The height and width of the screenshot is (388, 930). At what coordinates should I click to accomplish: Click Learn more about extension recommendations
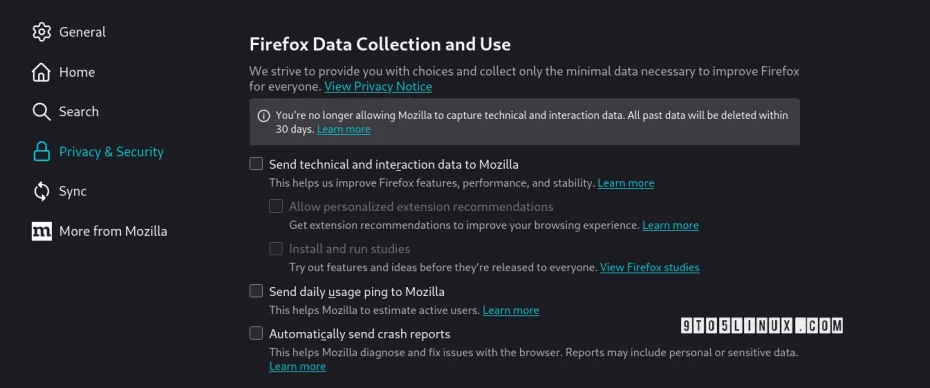[670, 225]
